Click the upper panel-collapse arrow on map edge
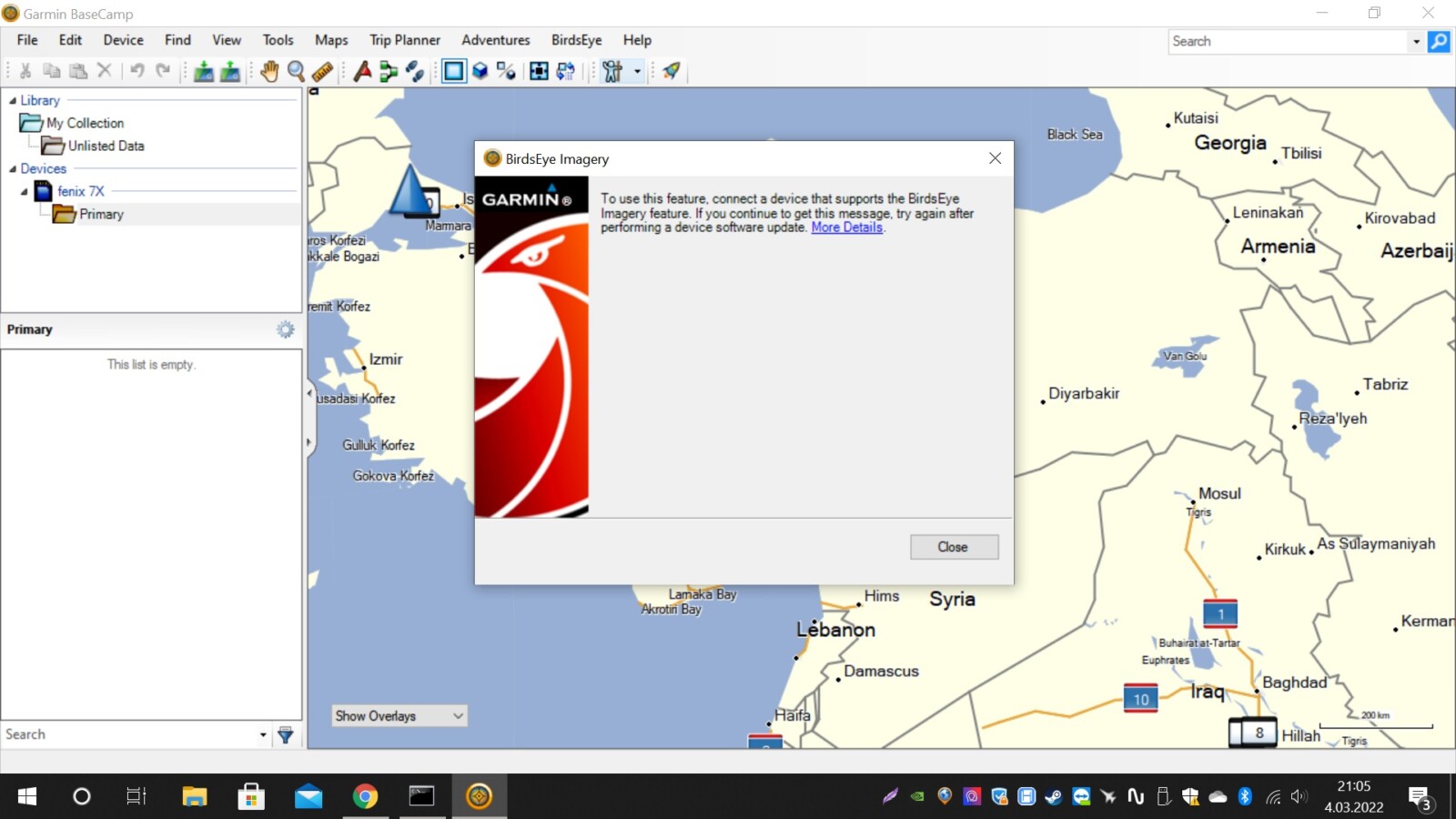The width and height of the screenshot is (1456, 819). coord(309,394)
